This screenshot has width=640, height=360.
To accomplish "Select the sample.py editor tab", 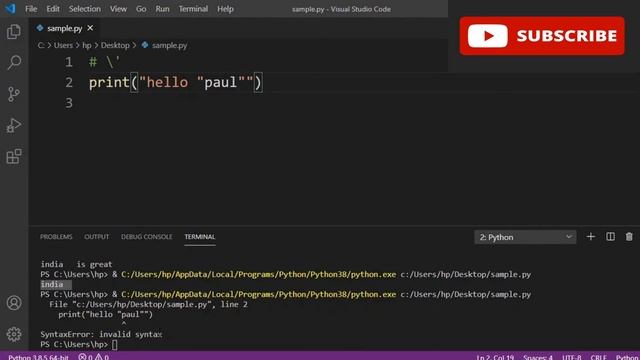I will pyautogui.click(x=64, y=28).
